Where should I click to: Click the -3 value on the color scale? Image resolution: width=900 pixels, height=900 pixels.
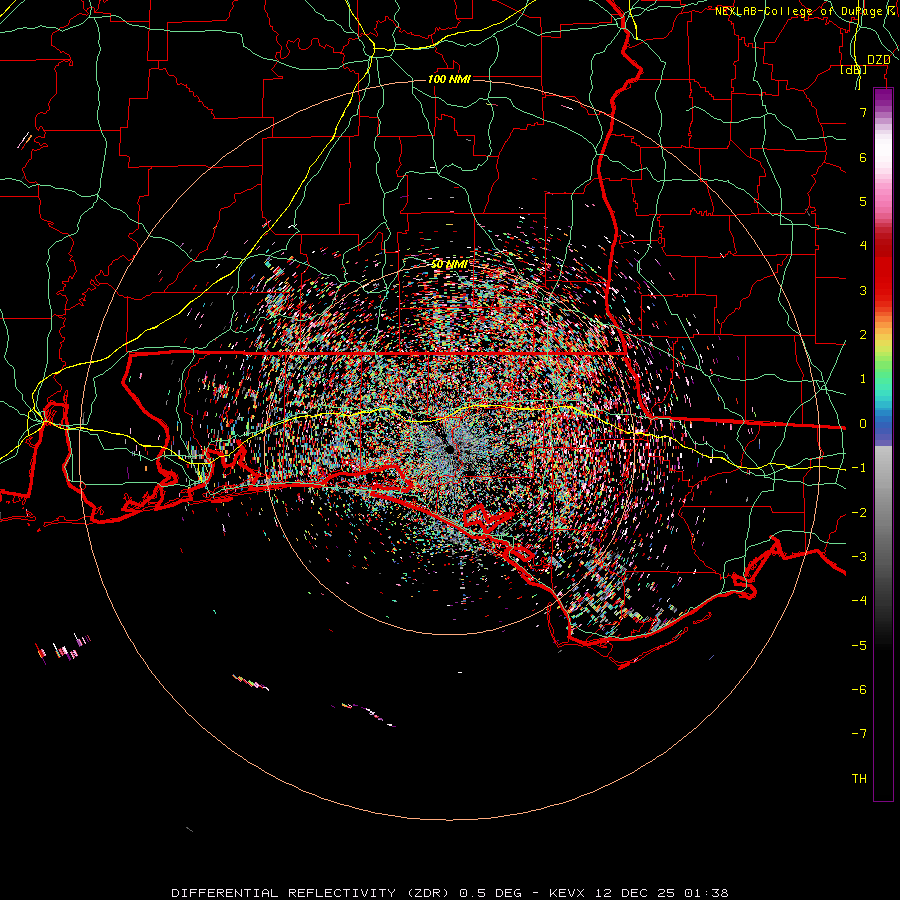pos(859,557)
